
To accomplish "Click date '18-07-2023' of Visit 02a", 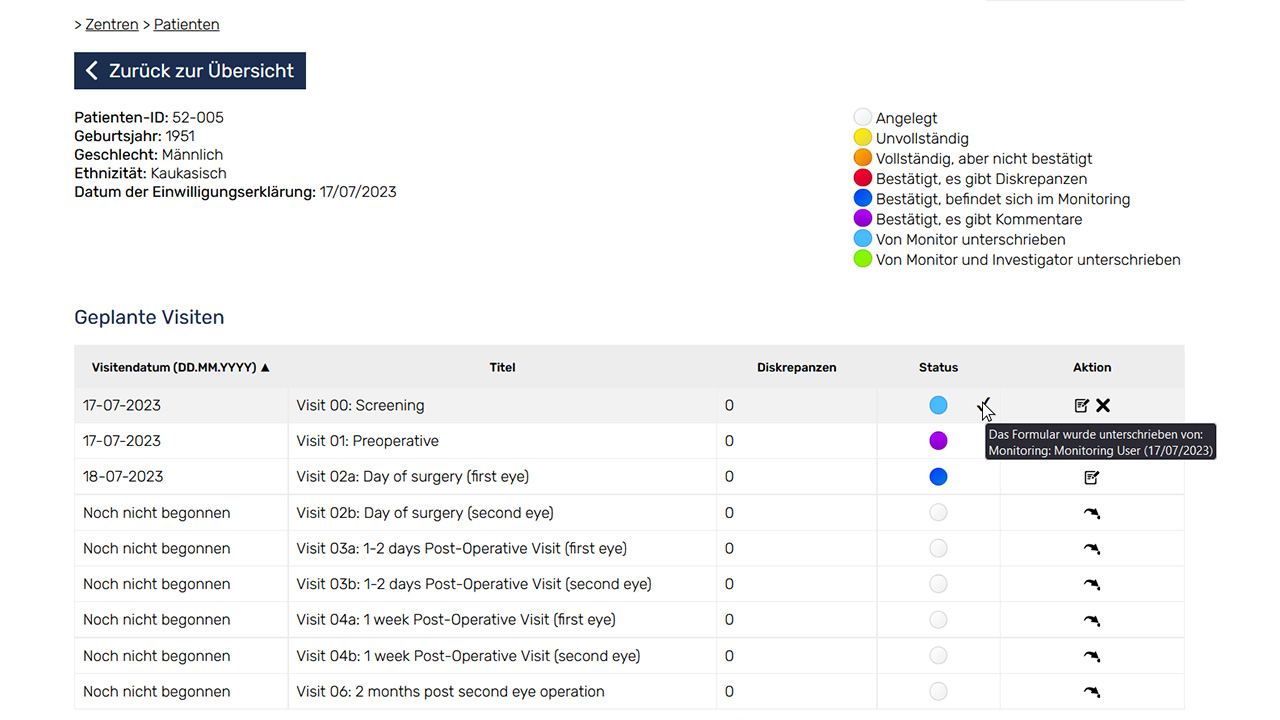I will point(122,477).
